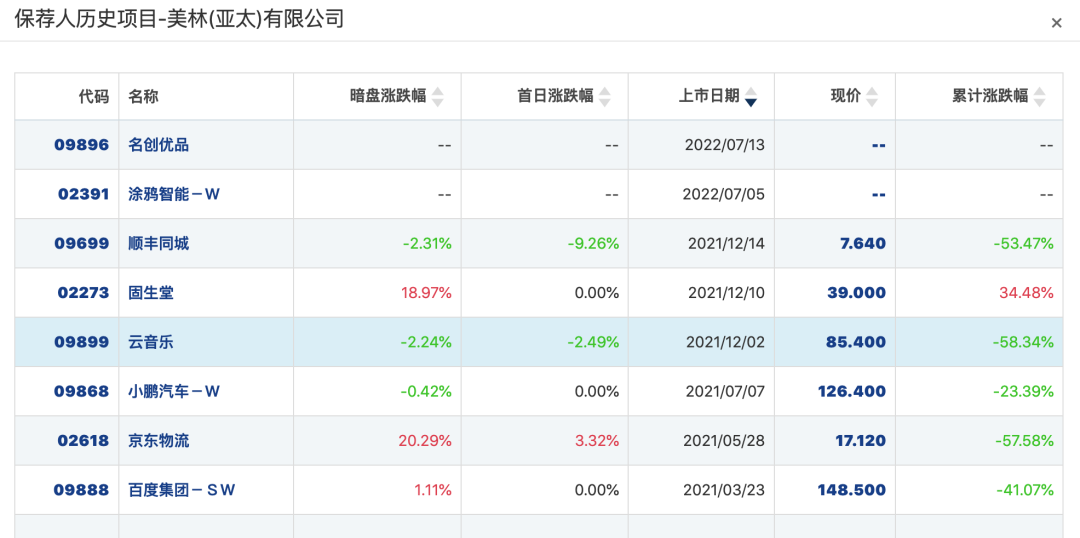Click cumulative change -41.07%

point(1025,490)
